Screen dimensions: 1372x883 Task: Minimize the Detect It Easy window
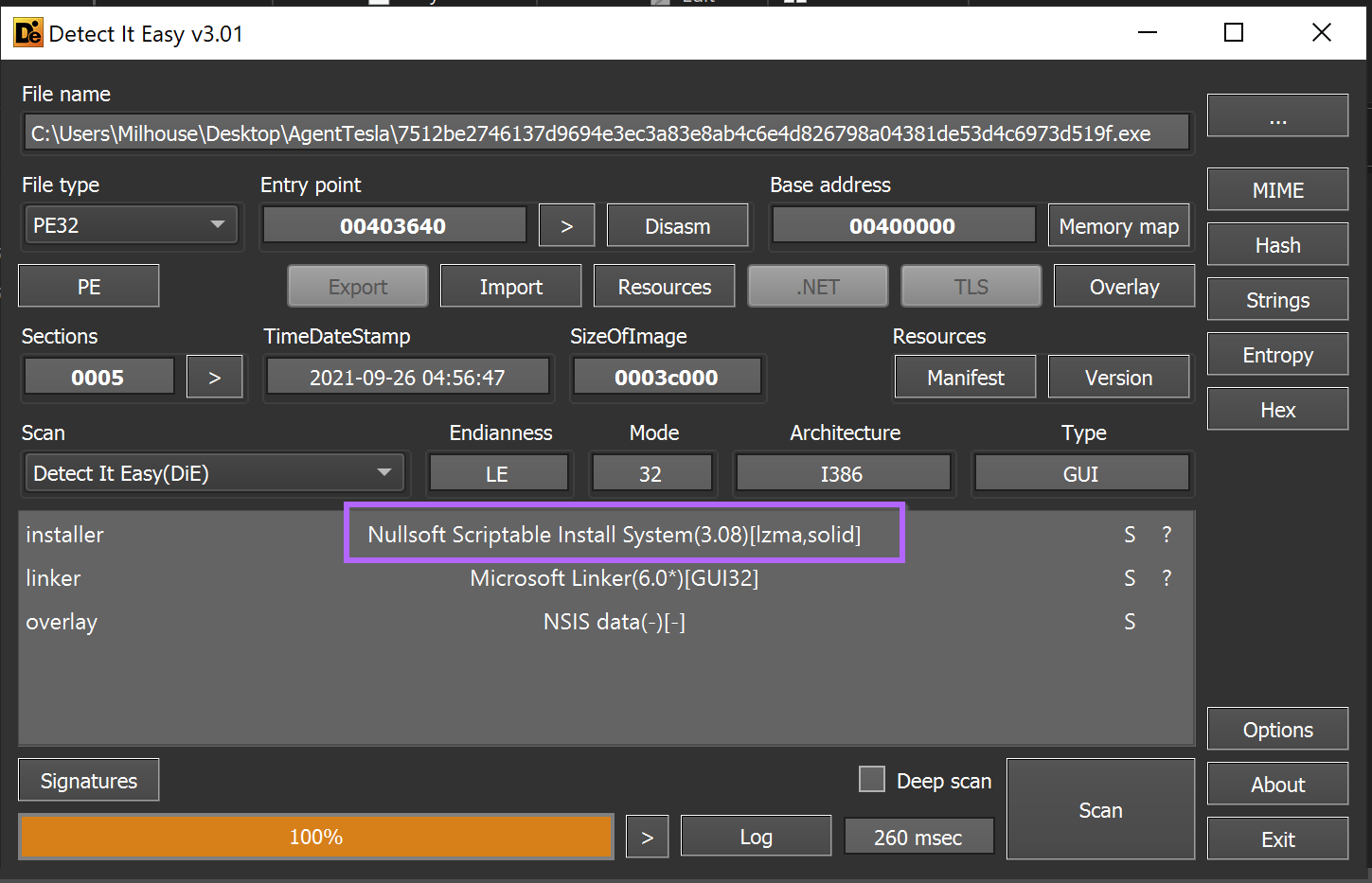[1148, 33]
